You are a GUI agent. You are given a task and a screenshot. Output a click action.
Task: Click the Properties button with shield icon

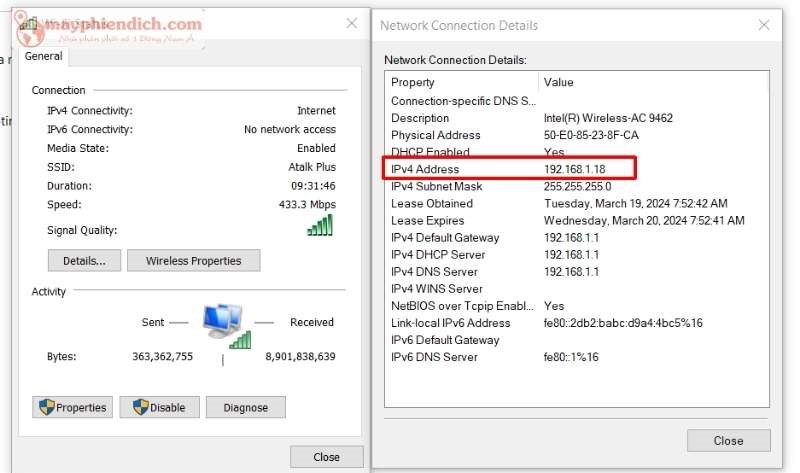tap(72, 407)
